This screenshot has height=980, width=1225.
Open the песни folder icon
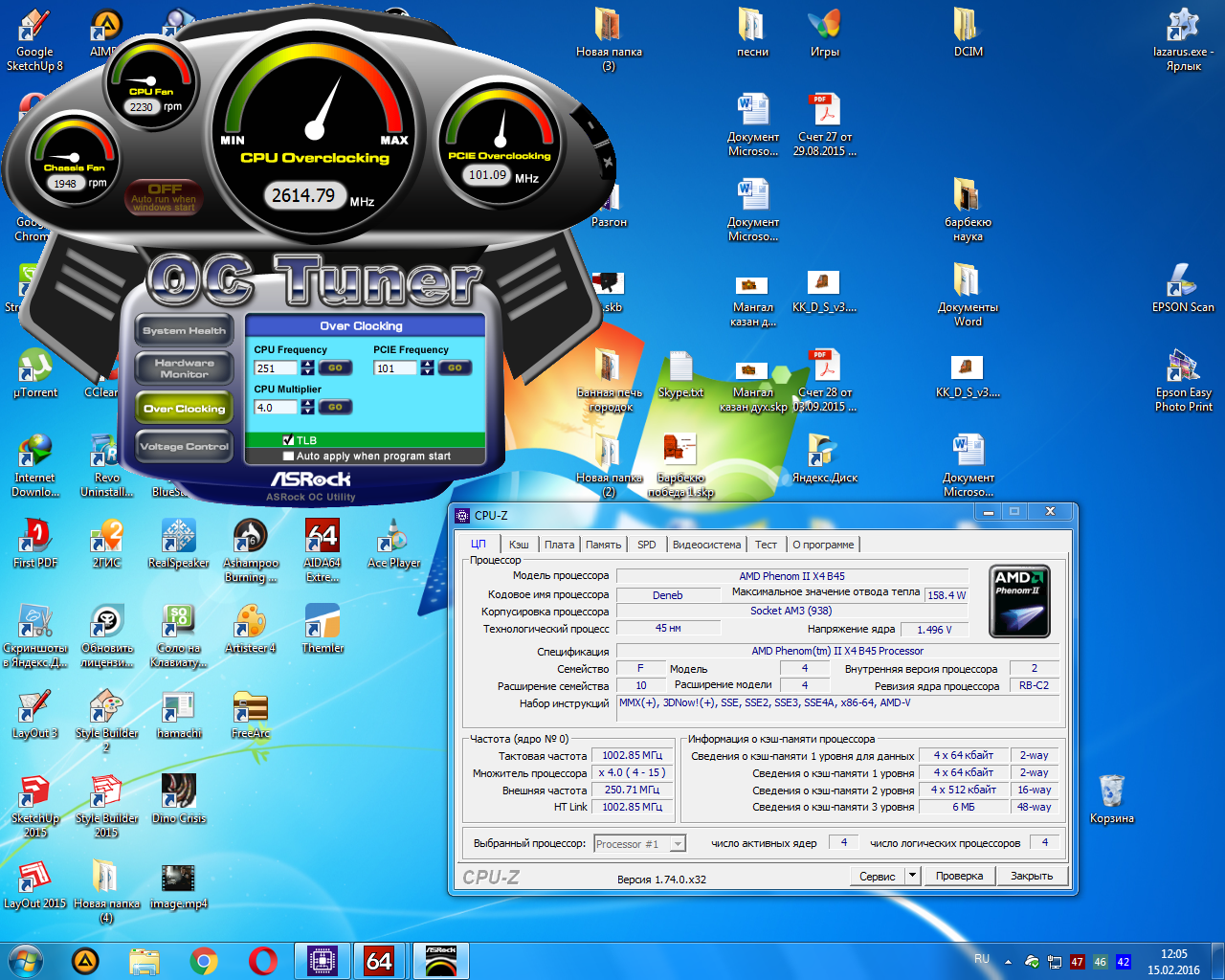752,33
